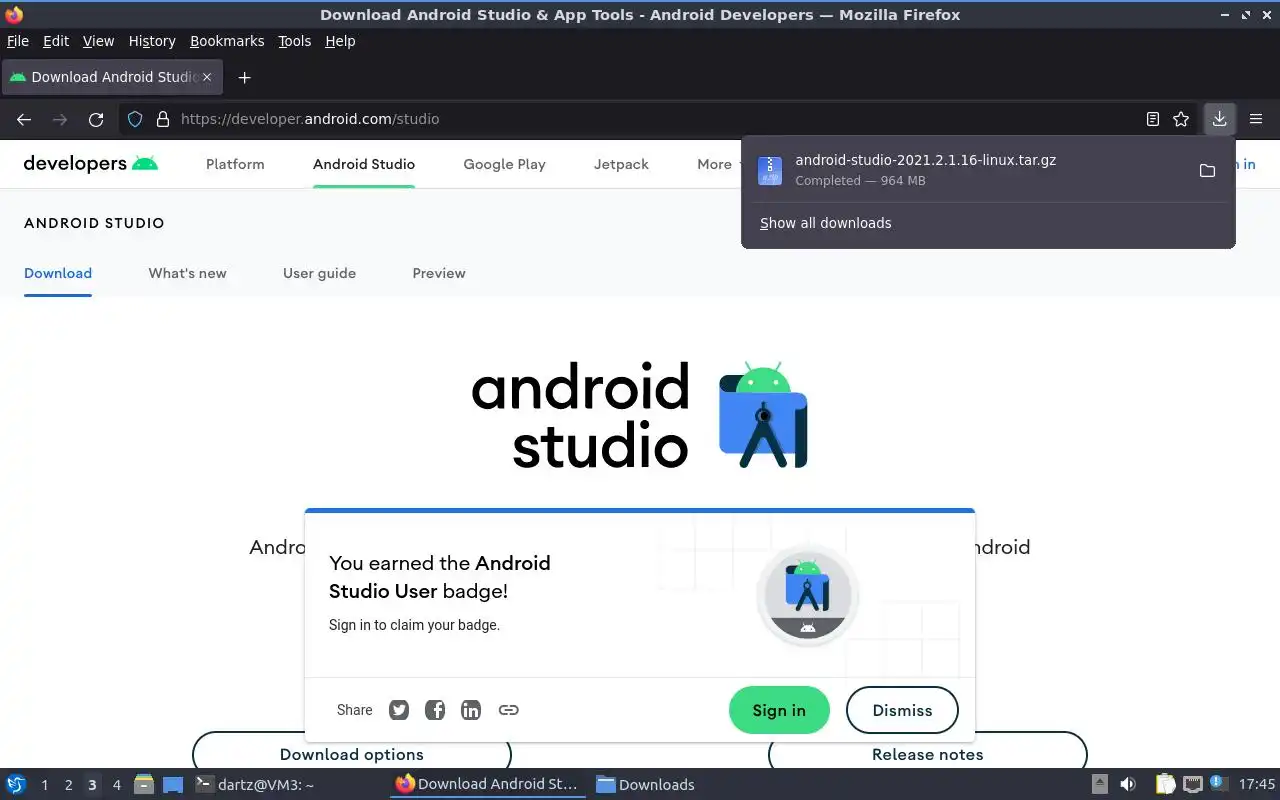Share badge on Facebook

tap(435, 710)
